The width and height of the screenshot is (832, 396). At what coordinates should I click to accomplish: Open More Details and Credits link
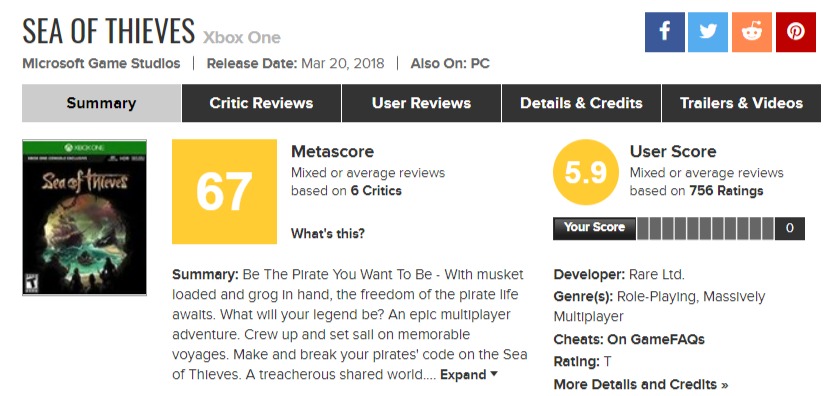(x=641, y=384)
